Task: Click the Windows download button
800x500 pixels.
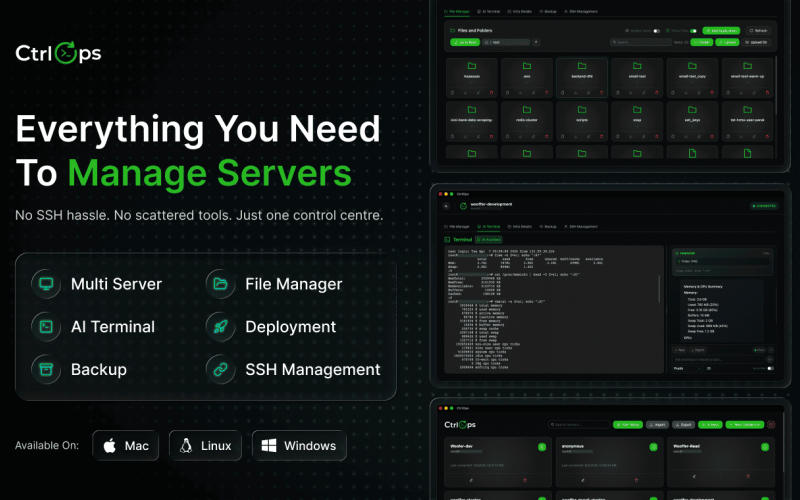Action: tap(299, 445)
